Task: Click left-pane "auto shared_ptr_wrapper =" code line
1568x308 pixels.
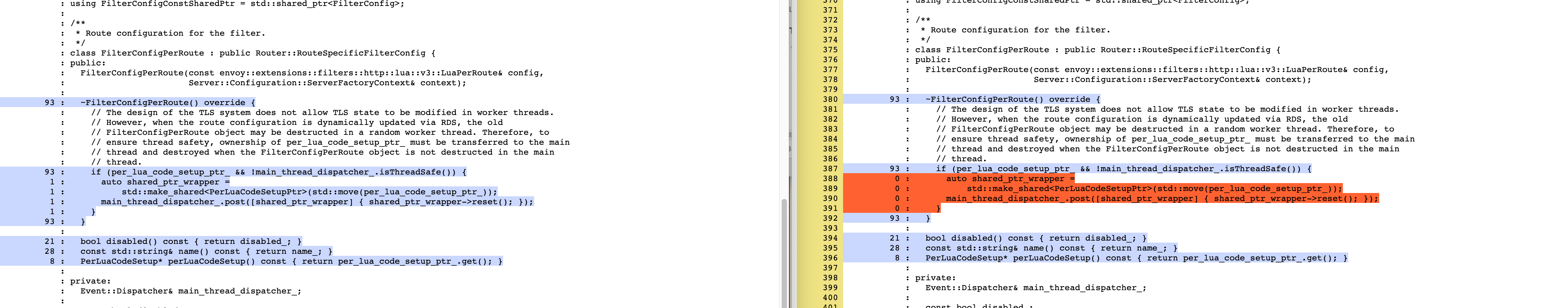Action: tap(166, 182)
